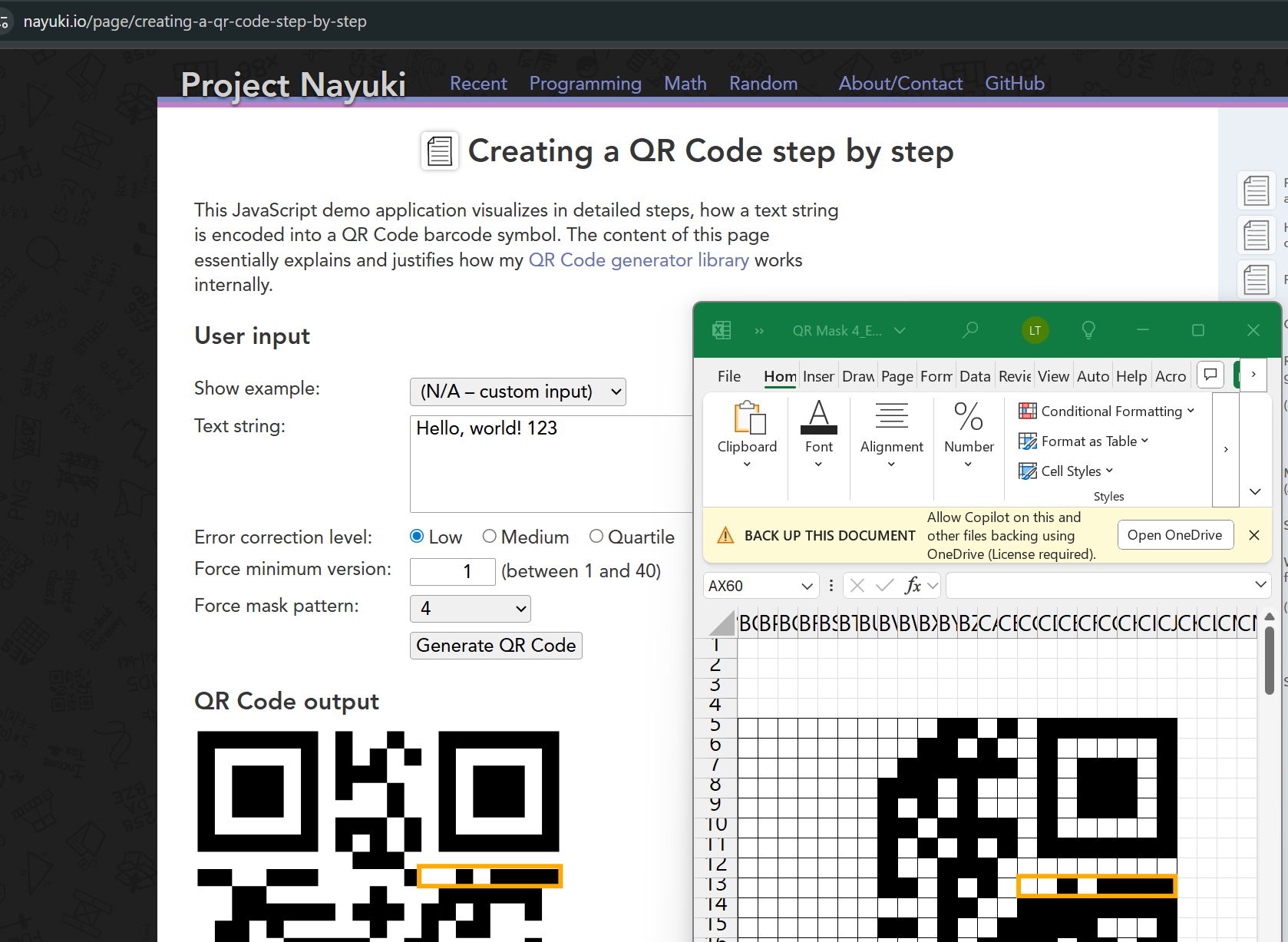Image resolution: width=1288 pixels, height=942 pixels.
Task: Open the Force mask pattern dropdown
Action: (x=471, y=609)
